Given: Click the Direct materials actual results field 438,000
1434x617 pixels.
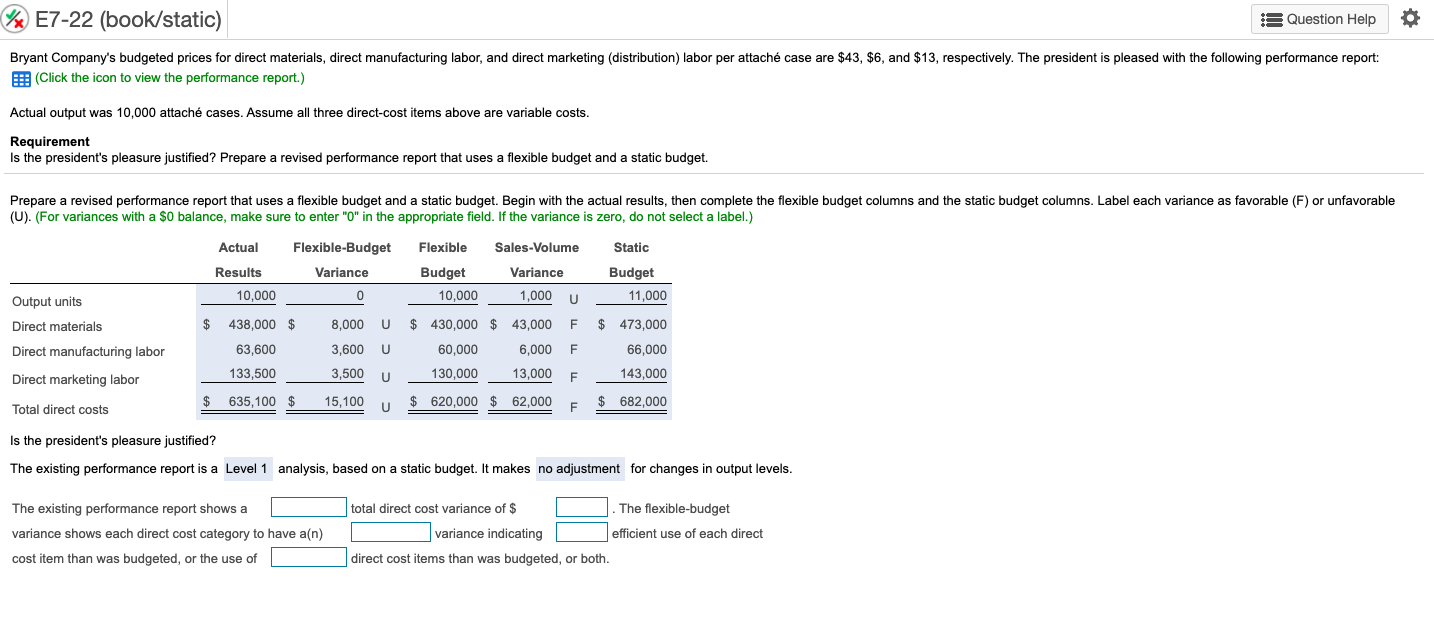Looking at the screenshot, I should [x=250, y=324].
